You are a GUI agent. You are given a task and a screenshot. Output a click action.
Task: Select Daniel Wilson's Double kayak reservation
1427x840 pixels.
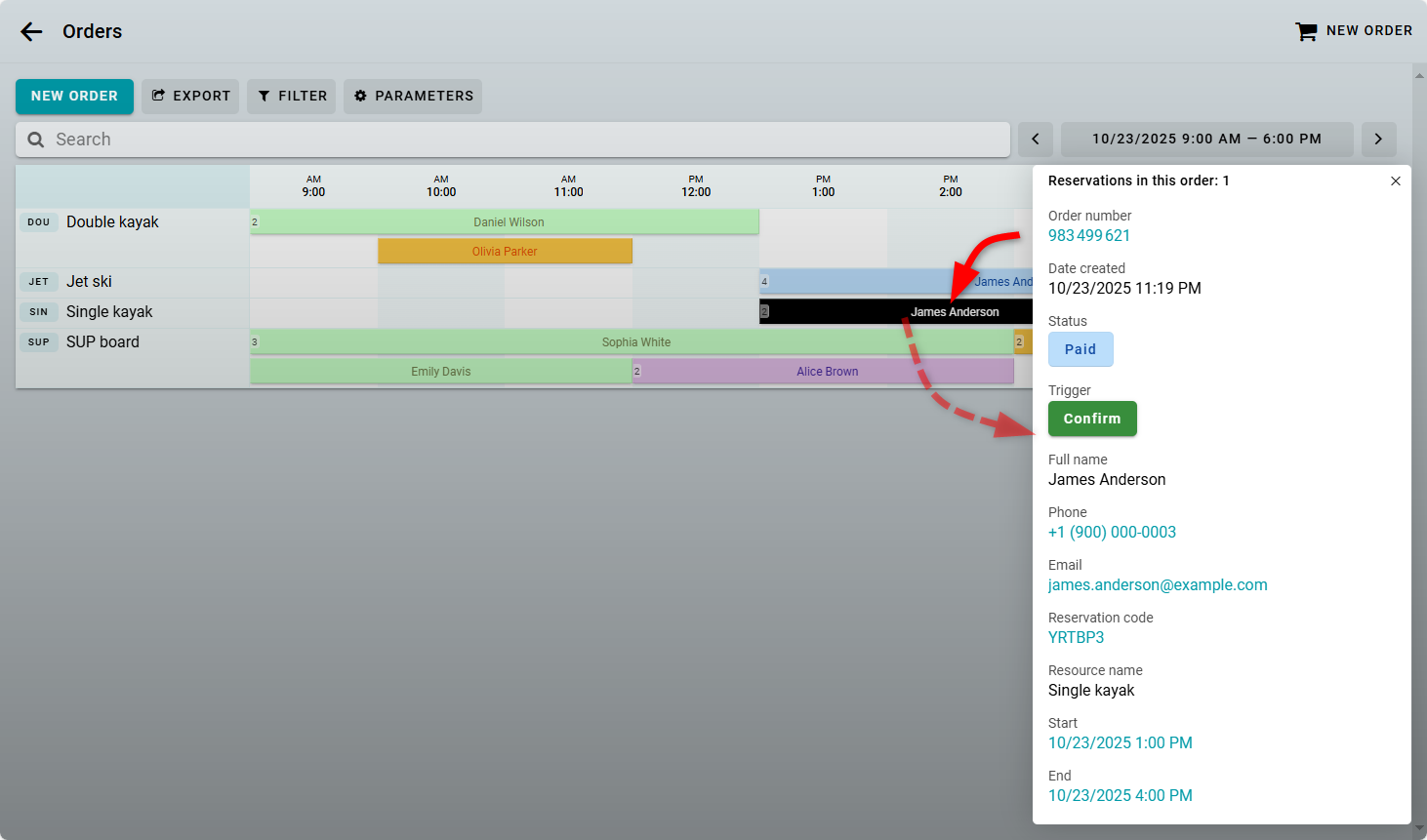coord(508,222)
